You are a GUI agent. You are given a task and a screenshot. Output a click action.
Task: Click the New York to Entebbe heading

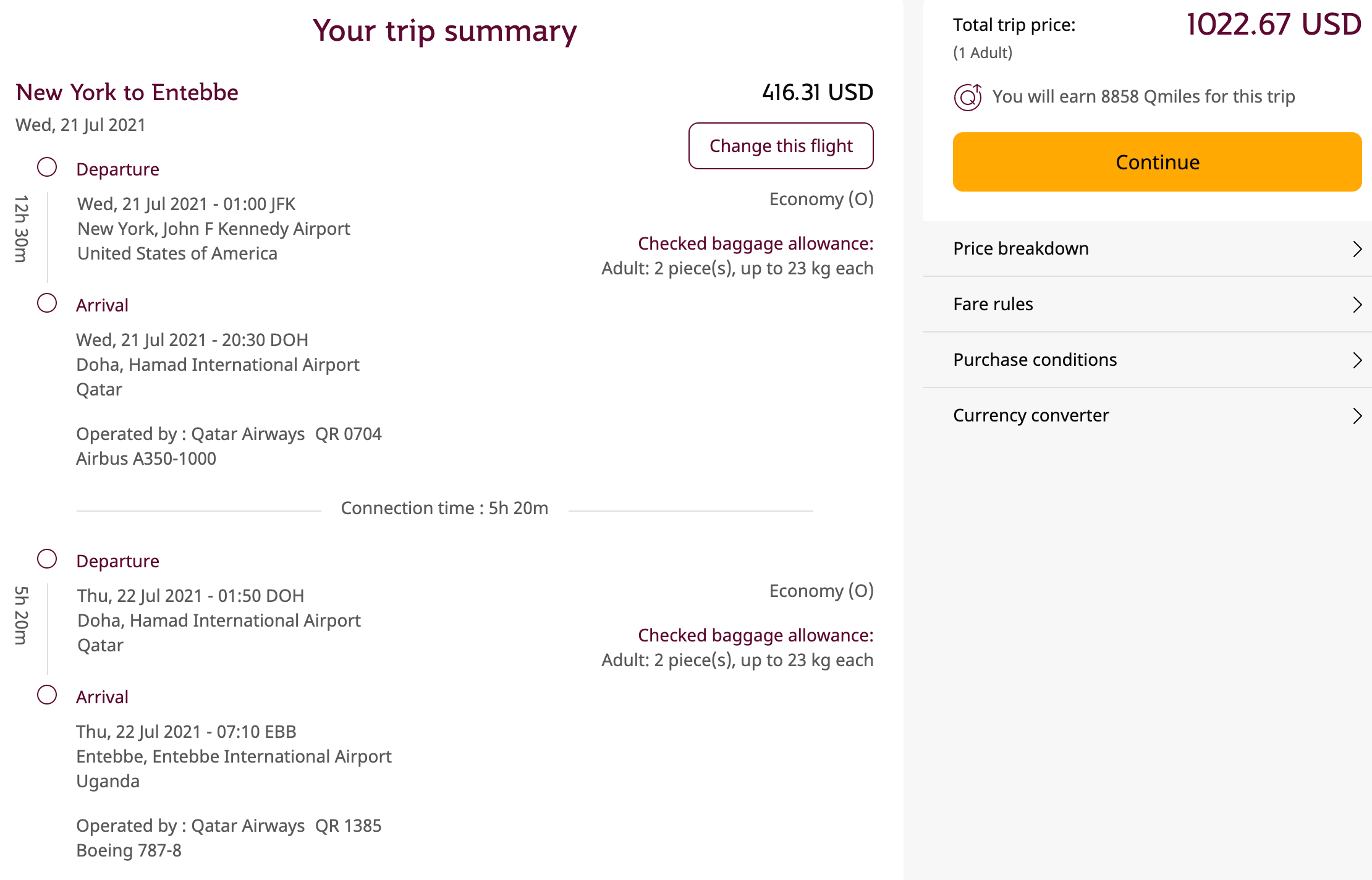pyautogui.click(x=127, y=92)
